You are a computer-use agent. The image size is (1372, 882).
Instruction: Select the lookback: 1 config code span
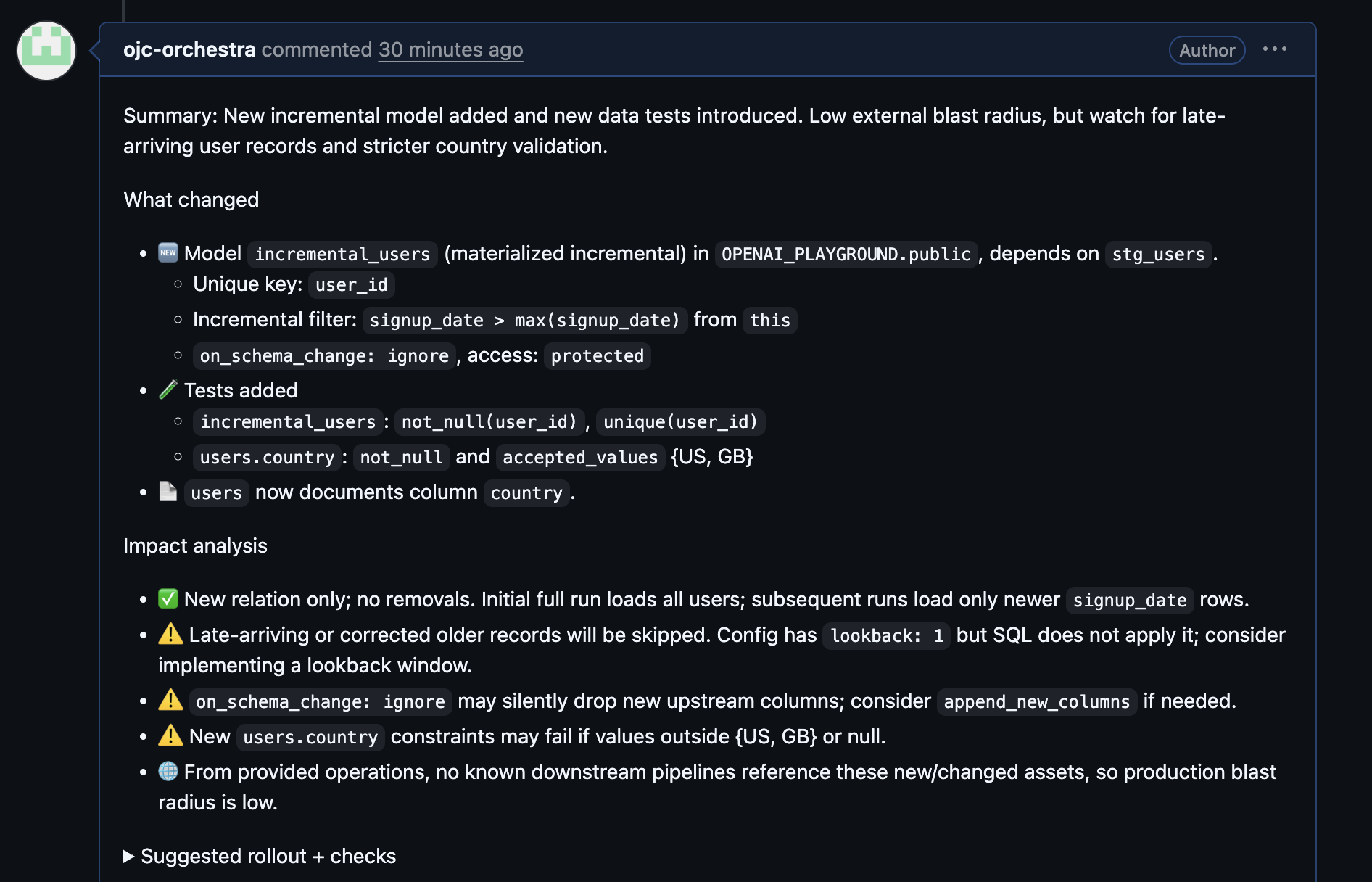[885, 635]
